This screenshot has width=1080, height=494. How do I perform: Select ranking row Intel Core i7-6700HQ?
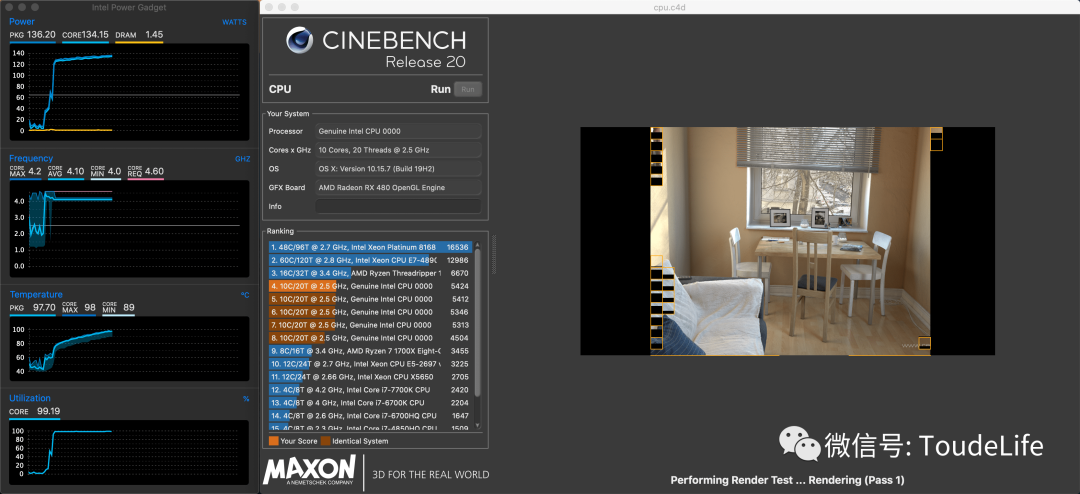point(371,415)
